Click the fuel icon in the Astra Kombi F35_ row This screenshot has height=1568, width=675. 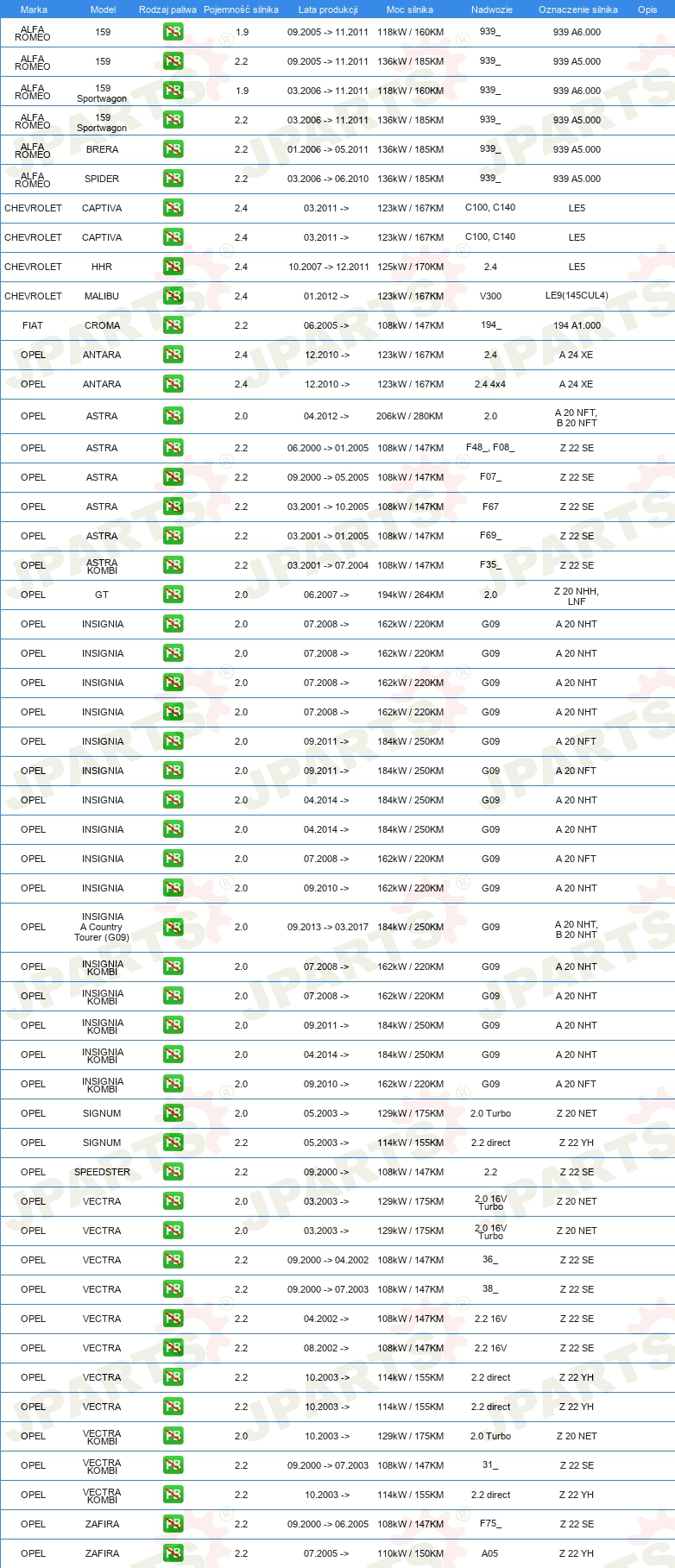coord(173,565)
